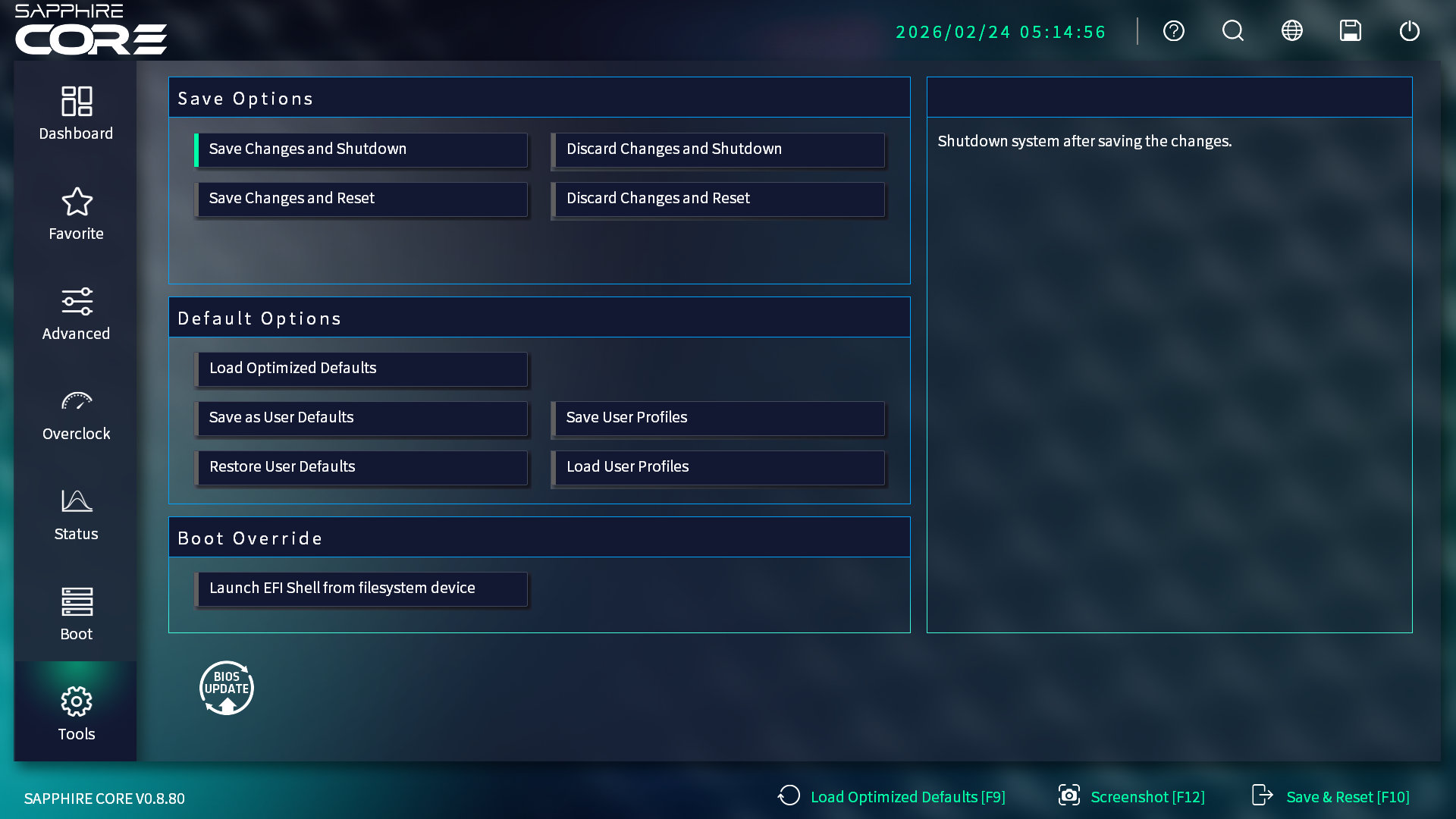Image resolution: width=1456 pixels, height=819 pixels.
Task: Open the Dashboard sidebar section
Action: (x=76, y=113)
